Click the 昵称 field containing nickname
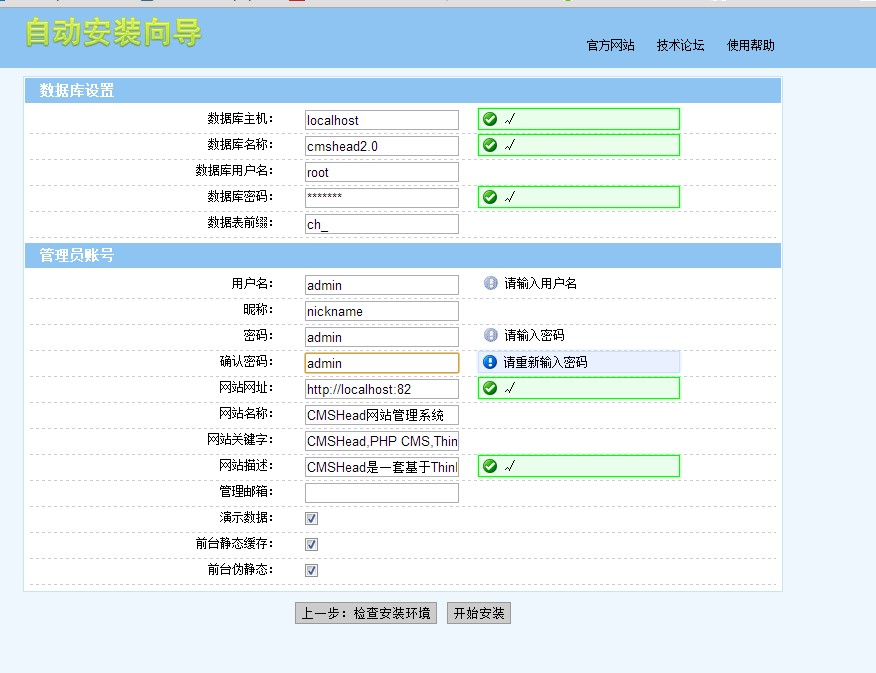The width and height of the screenshot is (876, 673). click(381, 311)
